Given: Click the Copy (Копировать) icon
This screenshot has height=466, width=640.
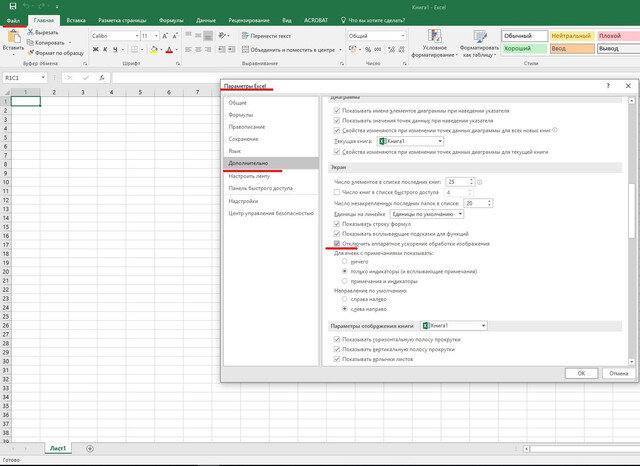Looking at the screenshot, I should coord(30,42).
